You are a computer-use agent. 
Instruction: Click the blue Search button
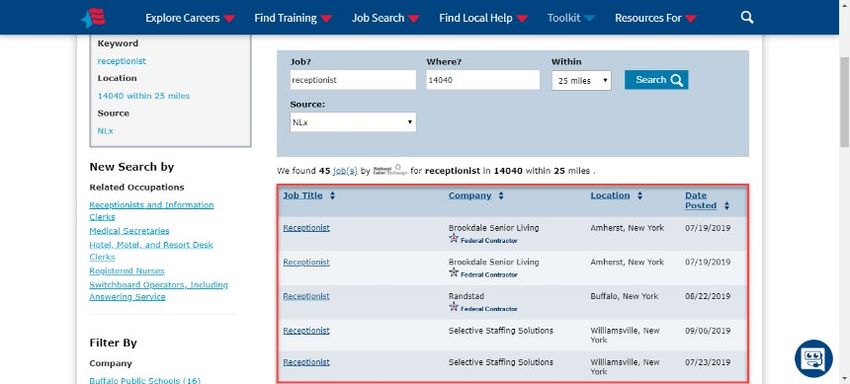[656, 80]
